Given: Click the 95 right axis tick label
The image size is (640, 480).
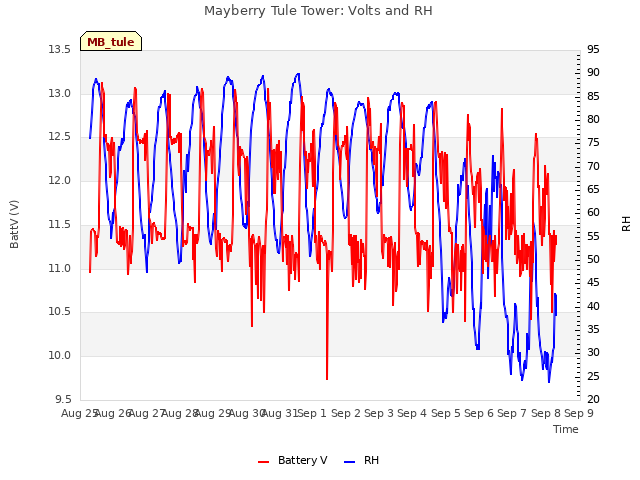Looking at the screenshot, I should [593, 49].
